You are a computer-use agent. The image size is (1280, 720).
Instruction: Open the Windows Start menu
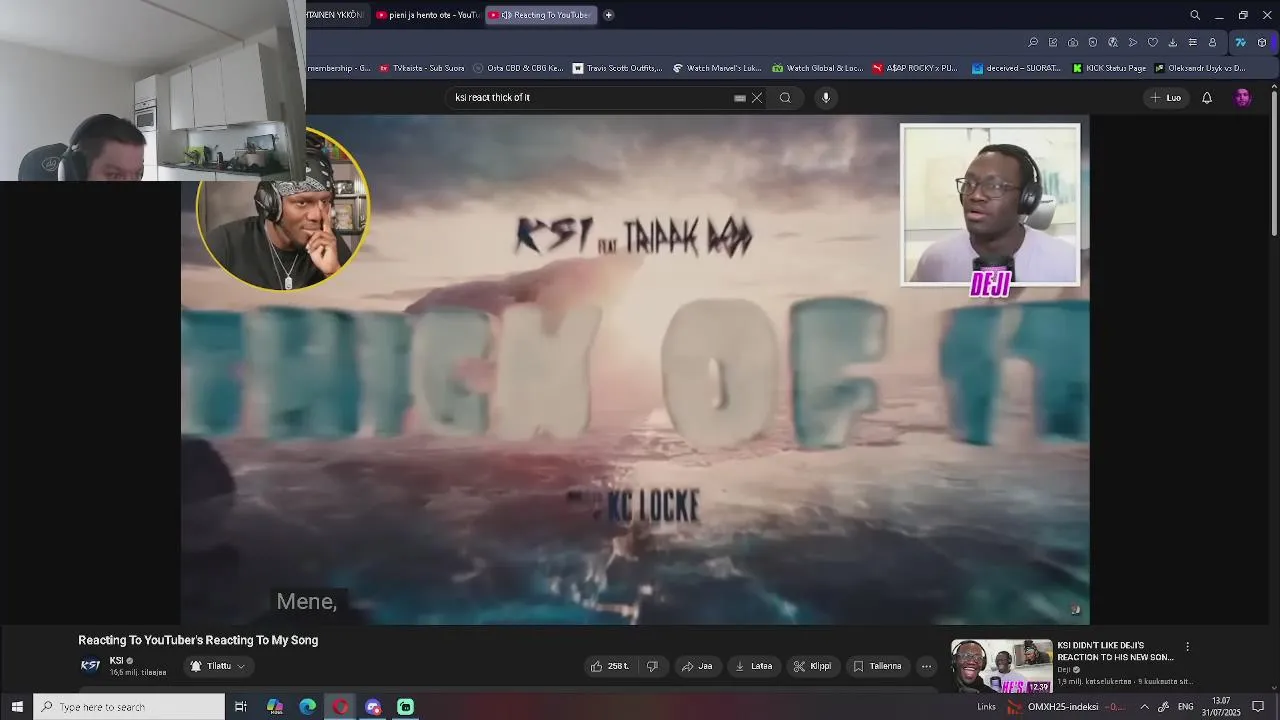[x=17, y=707]
